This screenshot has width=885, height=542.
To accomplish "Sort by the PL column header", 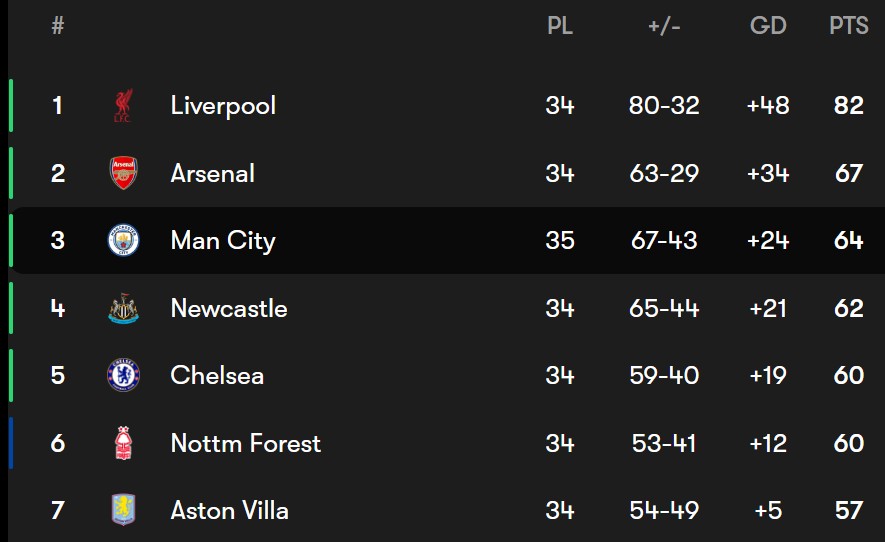I will (560, 25).
